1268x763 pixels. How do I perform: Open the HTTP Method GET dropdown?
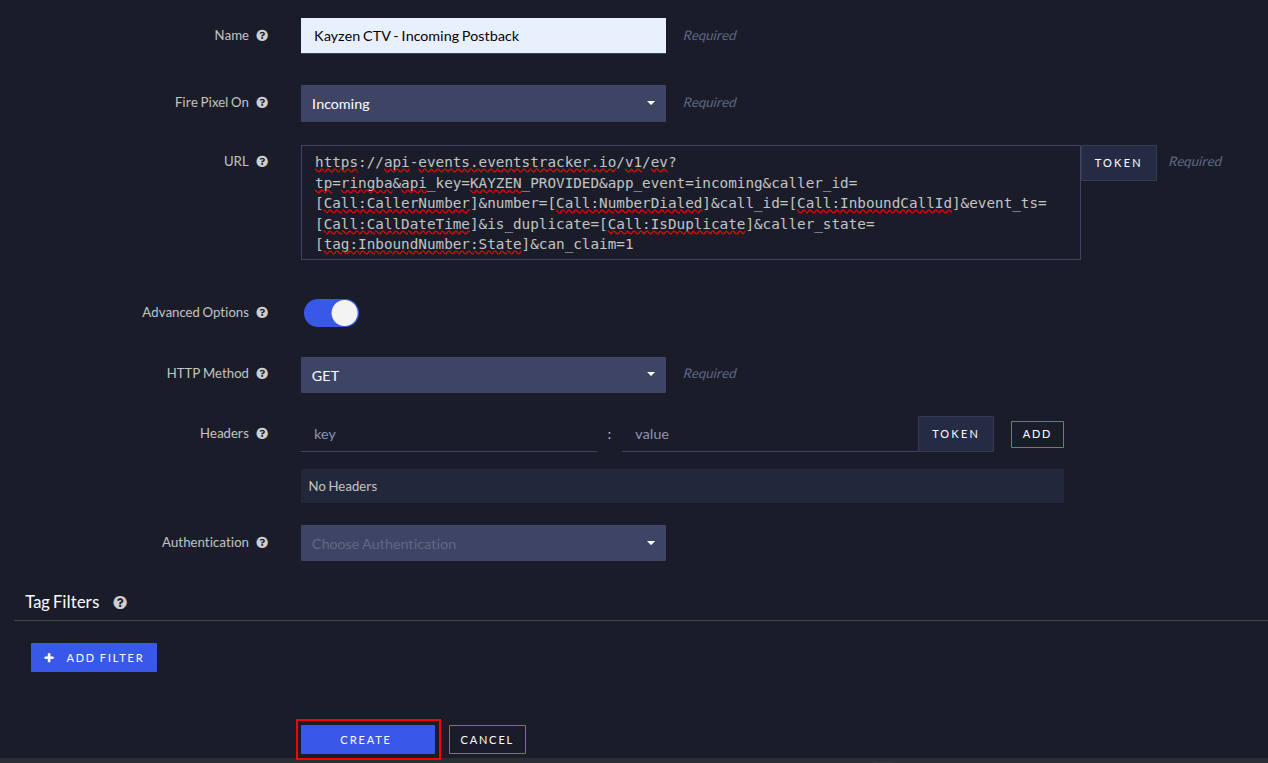click(483, 375)
